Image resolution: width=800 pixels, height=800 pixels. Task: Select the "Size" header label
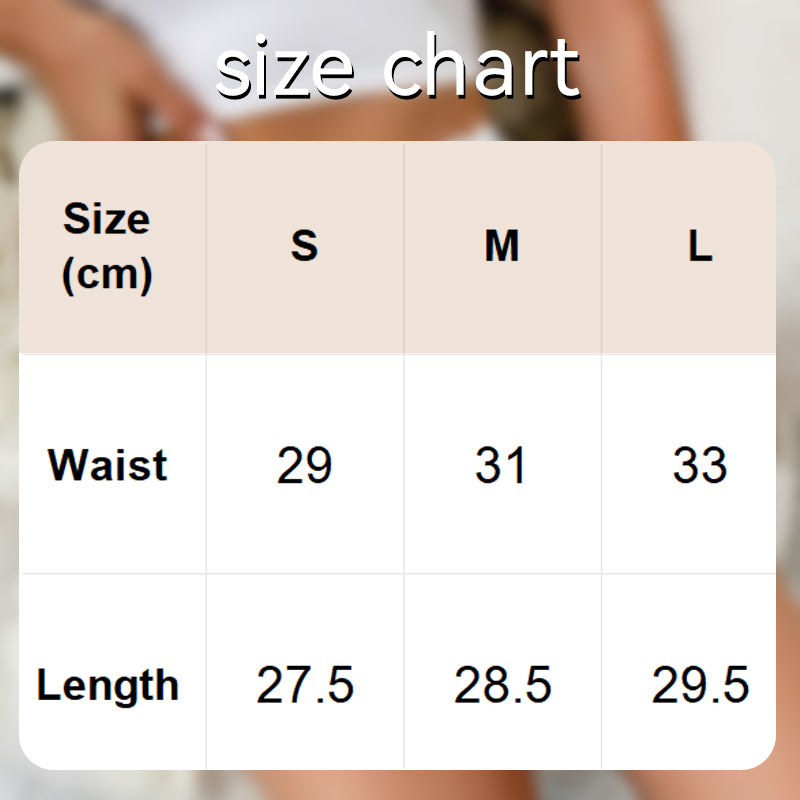click(x=106, y=219)
